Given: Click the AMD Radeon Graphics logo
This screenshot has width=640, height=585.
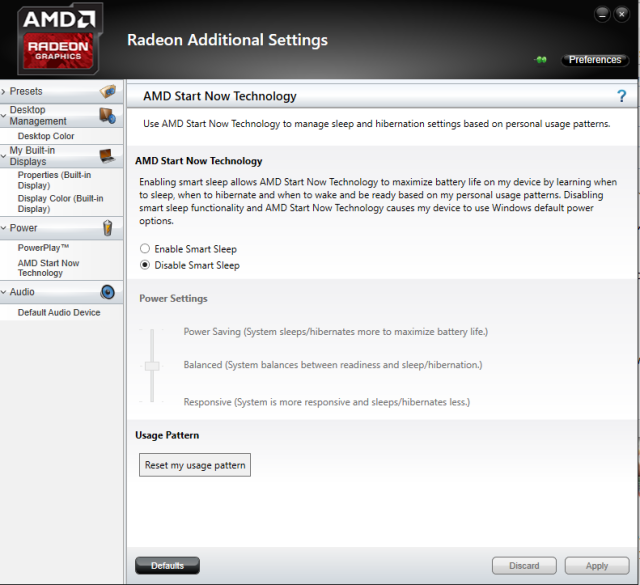Looking at the screenshot, I should click(58, 39).
